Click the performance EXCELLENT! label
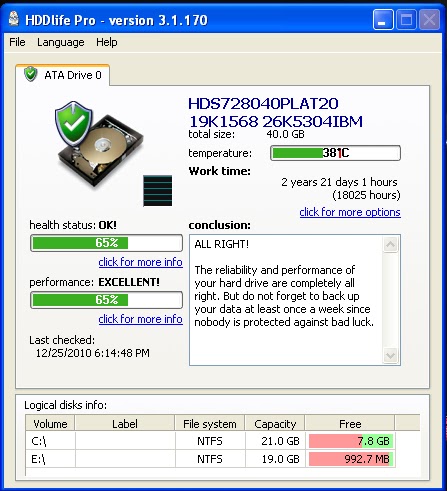Viewport: 447px width, 491px height. pyautogui.click(x=129, y=282)
